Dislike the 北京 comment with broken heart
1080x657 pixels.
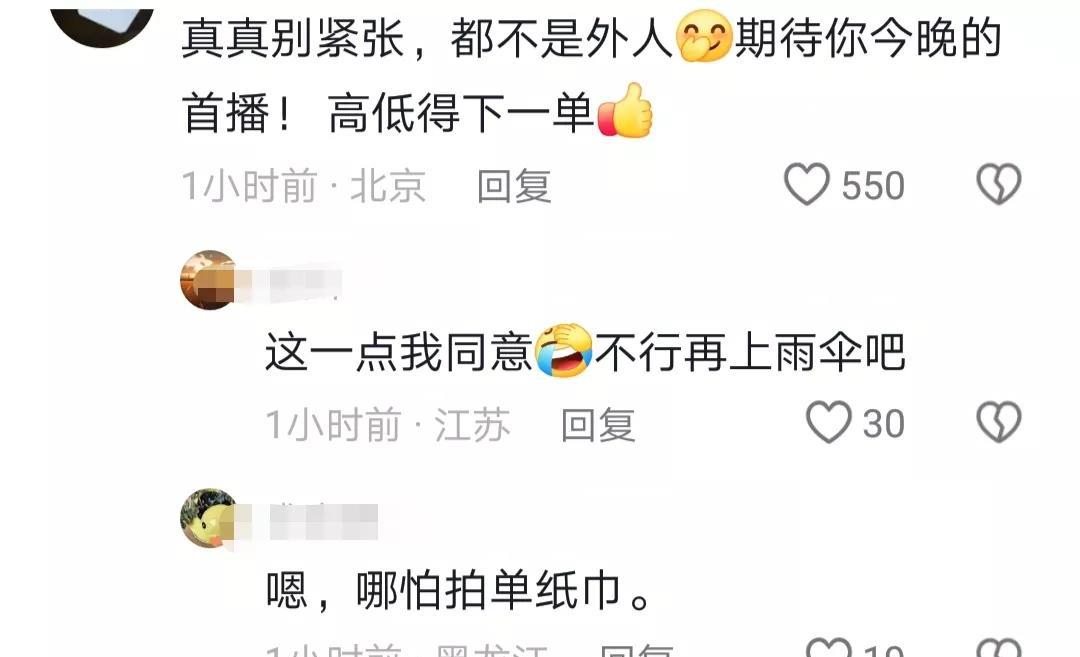tap(999, 184)
